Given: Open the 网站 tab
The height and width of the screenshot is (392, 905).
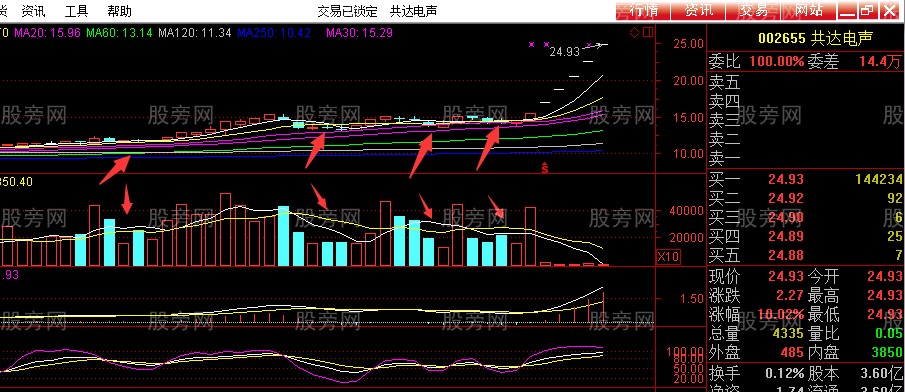Looking at the screenshot, I should click(809, 10).
